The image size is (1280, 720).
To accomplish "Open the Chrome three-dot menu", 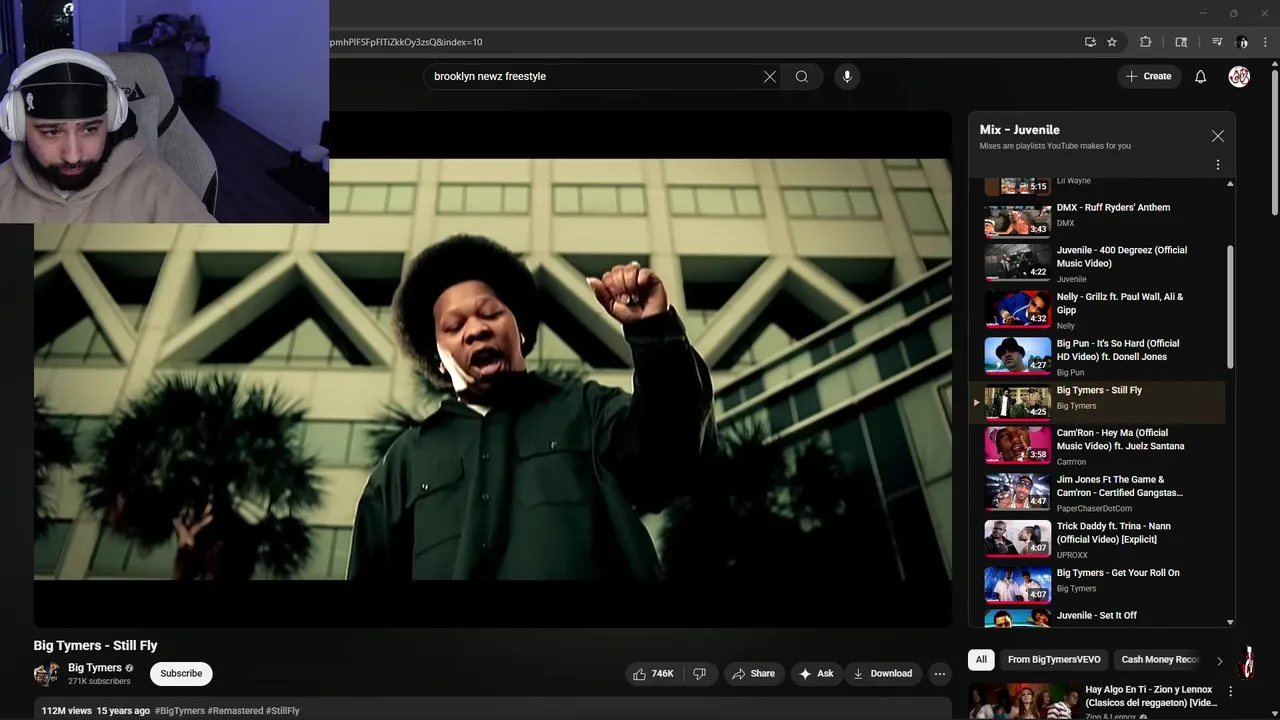I will [1266, 42].
